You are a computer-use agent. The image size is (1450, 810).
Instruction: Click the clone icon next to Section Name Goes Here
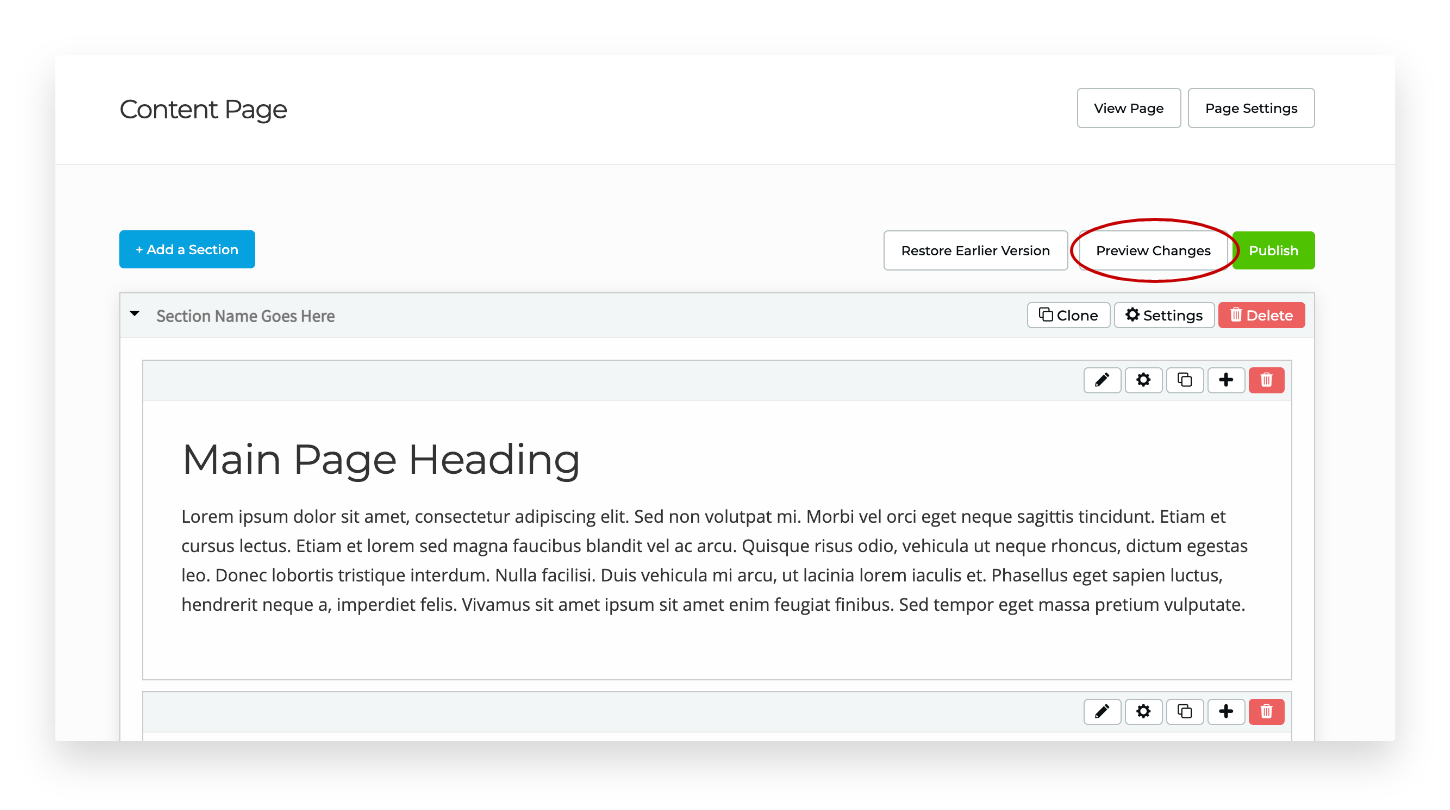(1068, 314)
